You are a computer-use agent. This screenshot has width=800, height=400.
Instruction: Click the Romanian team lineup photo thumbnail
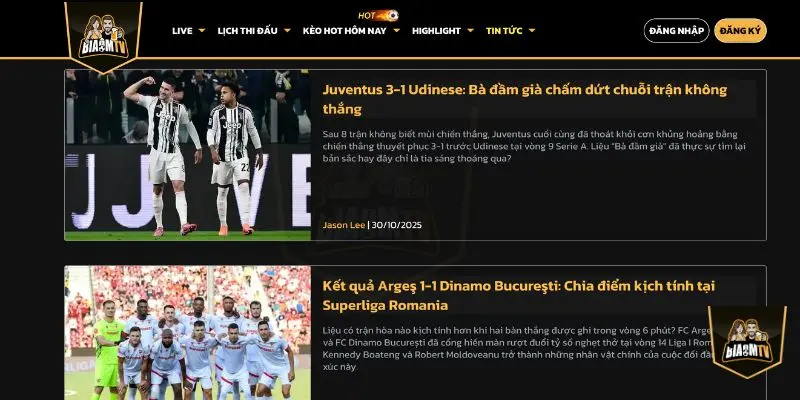(x=188, y=333)
